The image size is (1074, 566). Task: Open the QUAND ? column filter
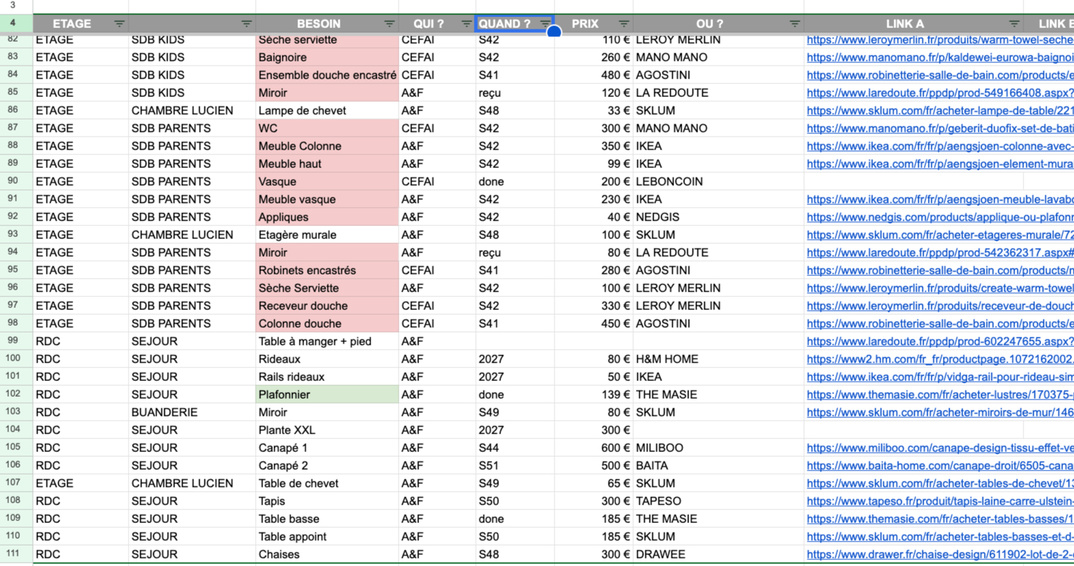tap(545, 24)
